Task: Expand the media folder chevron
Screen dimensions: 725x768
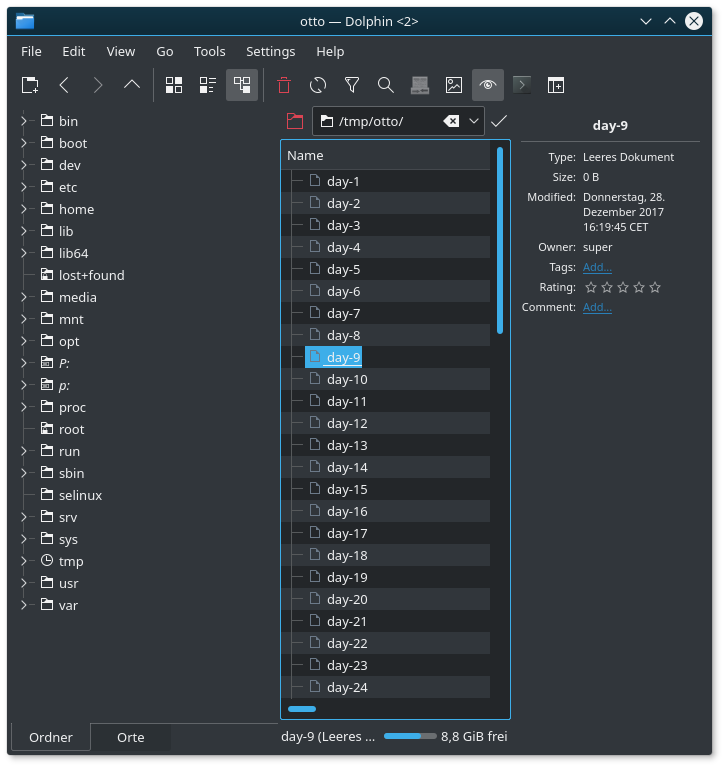Action: [x=24, y=297]
